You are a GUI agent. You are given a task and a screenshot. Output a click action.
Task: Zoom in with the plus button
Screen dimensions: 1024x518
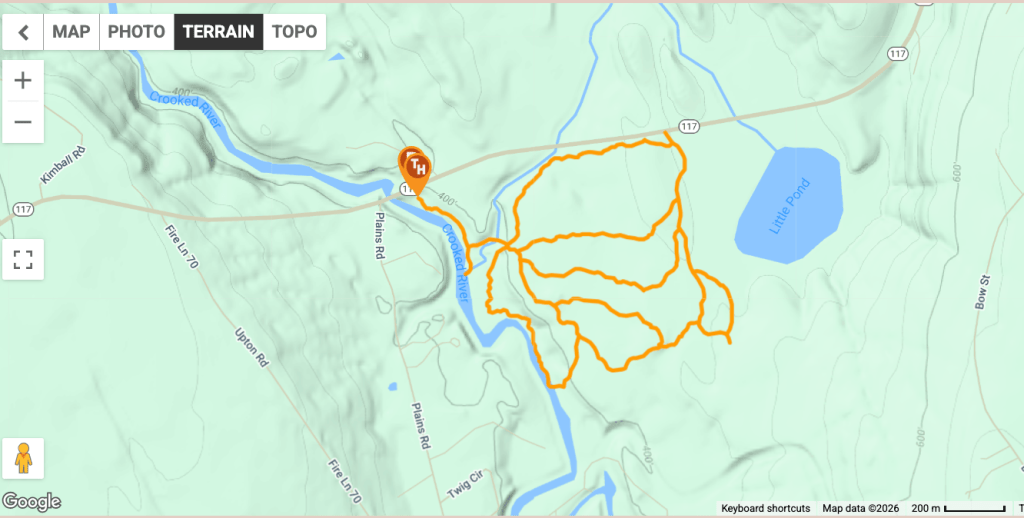pyautogui.click(x=23, y=81)
